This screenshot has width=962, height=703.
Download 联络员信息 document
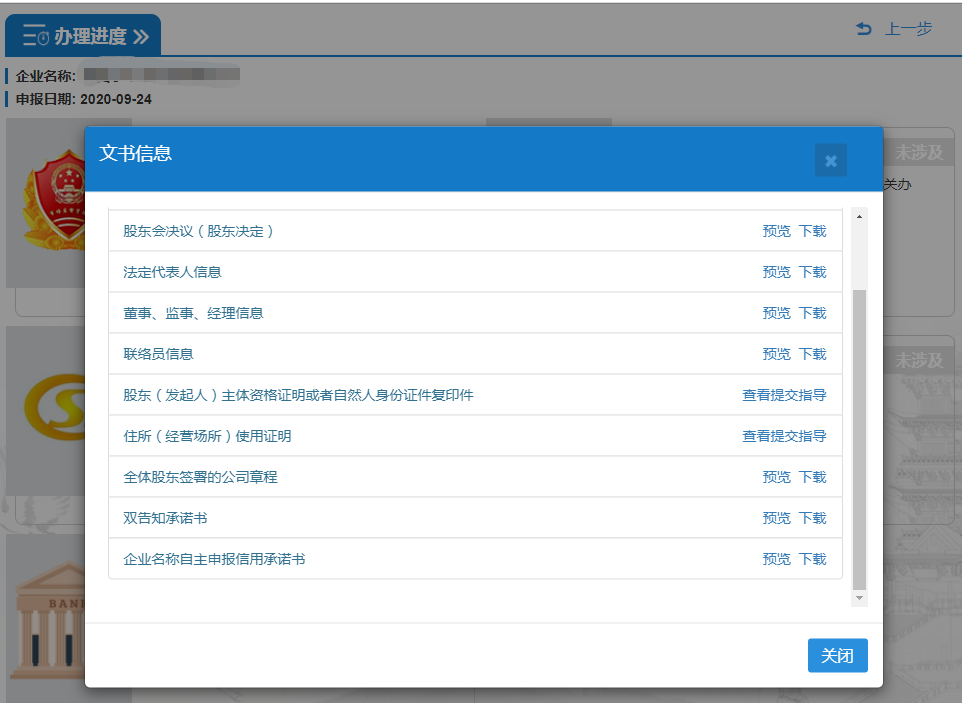[812, 354]
